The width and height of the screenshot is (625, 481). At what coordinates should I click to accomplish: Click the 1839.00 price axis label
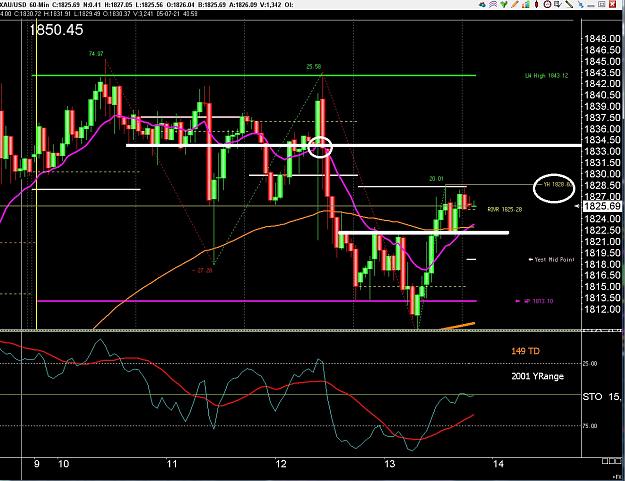(602, 106)
